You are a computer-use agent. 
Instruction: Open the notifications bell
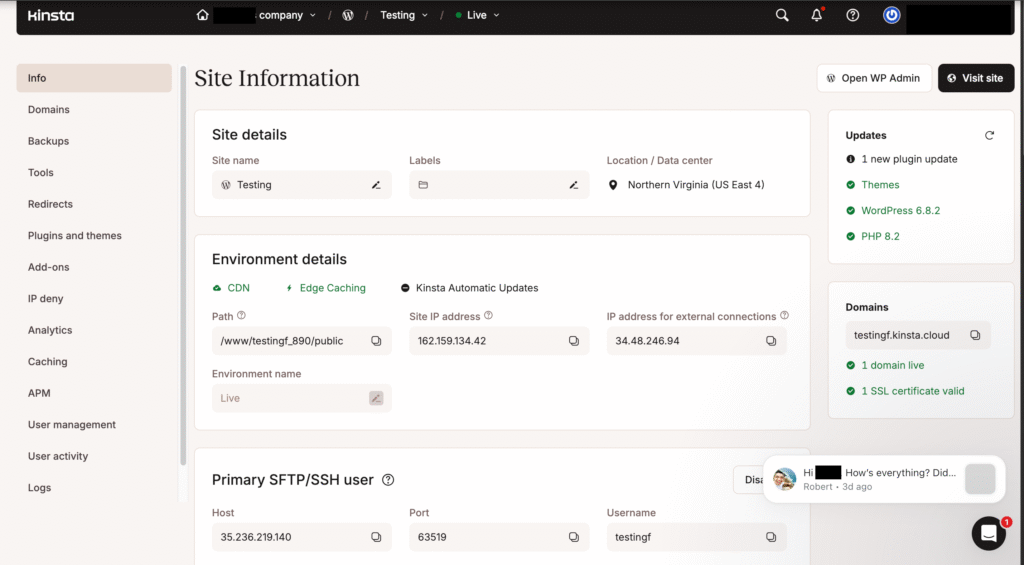click(x=817, y=15)
